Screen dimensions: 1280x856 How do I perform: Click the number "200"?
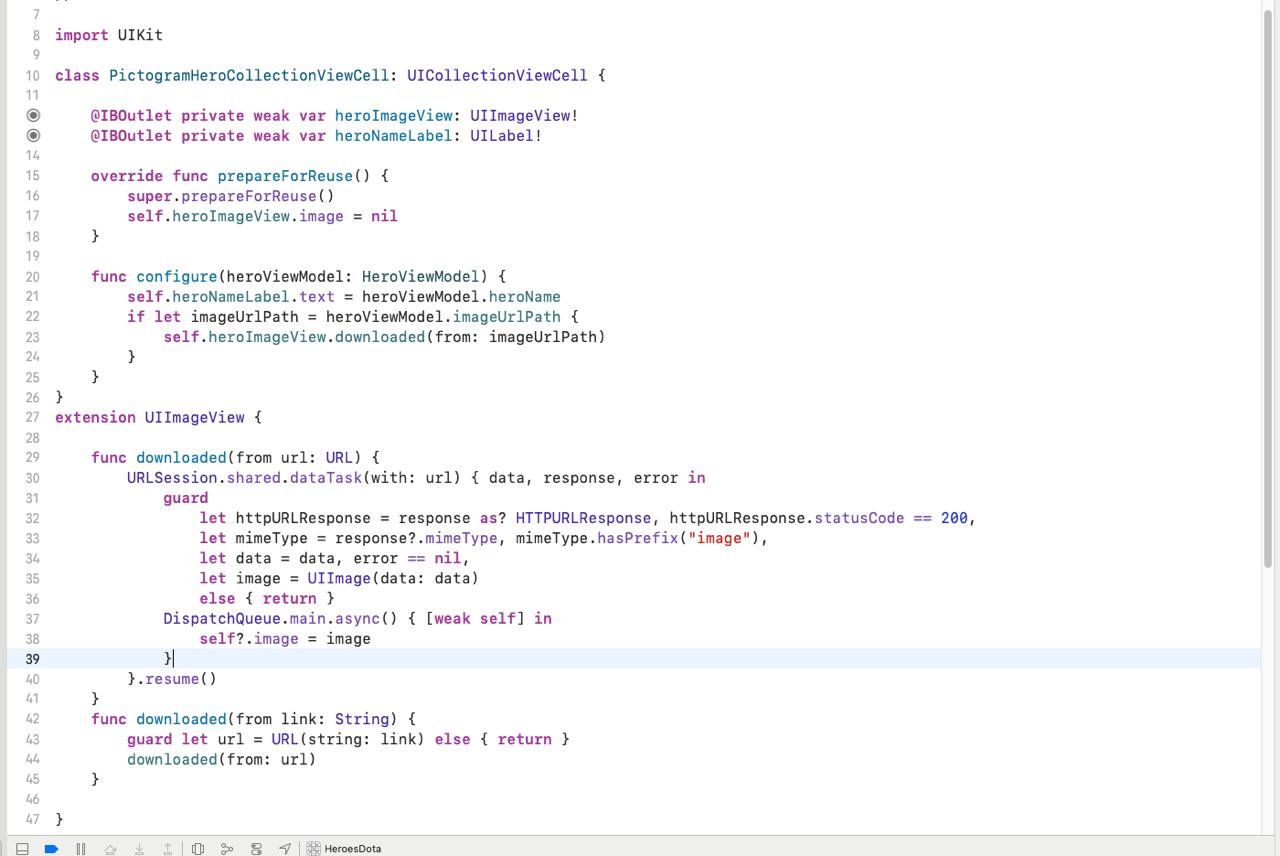[954, 518]
